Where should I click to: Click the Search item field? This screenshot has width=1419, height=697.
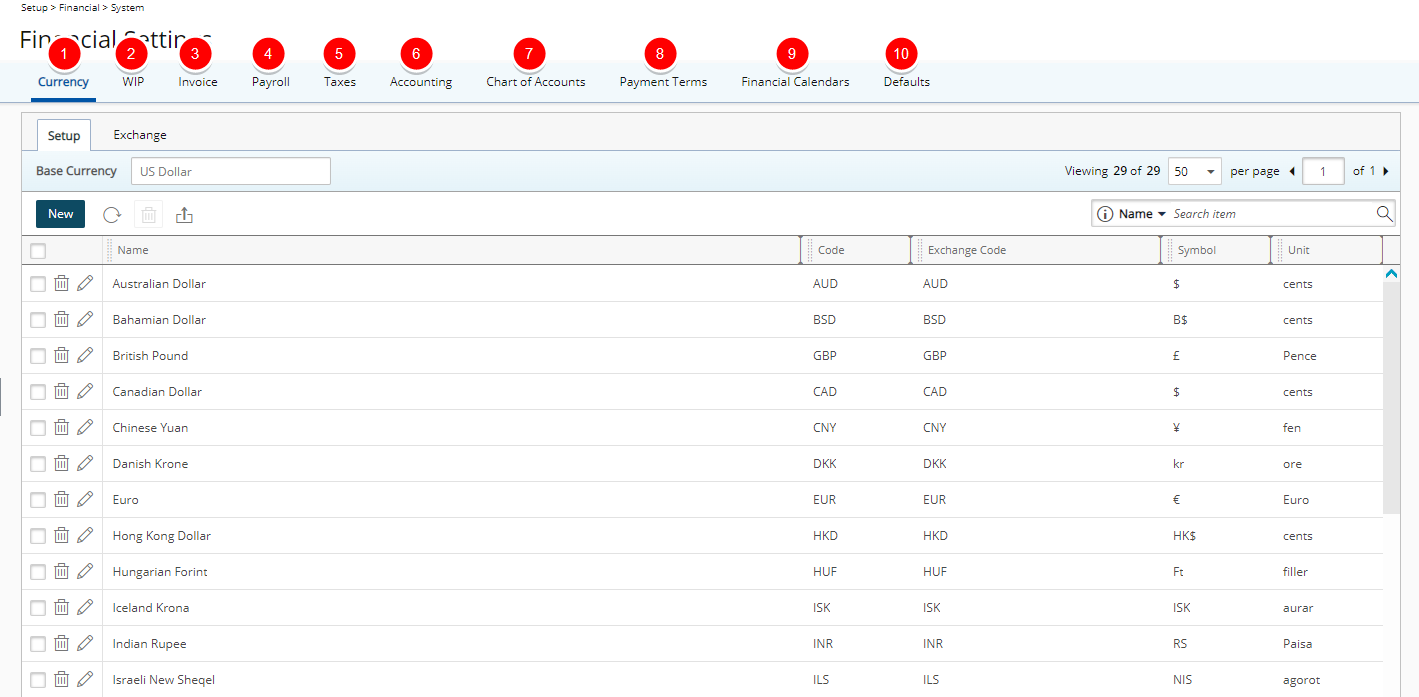click(x=1272, y=214)
